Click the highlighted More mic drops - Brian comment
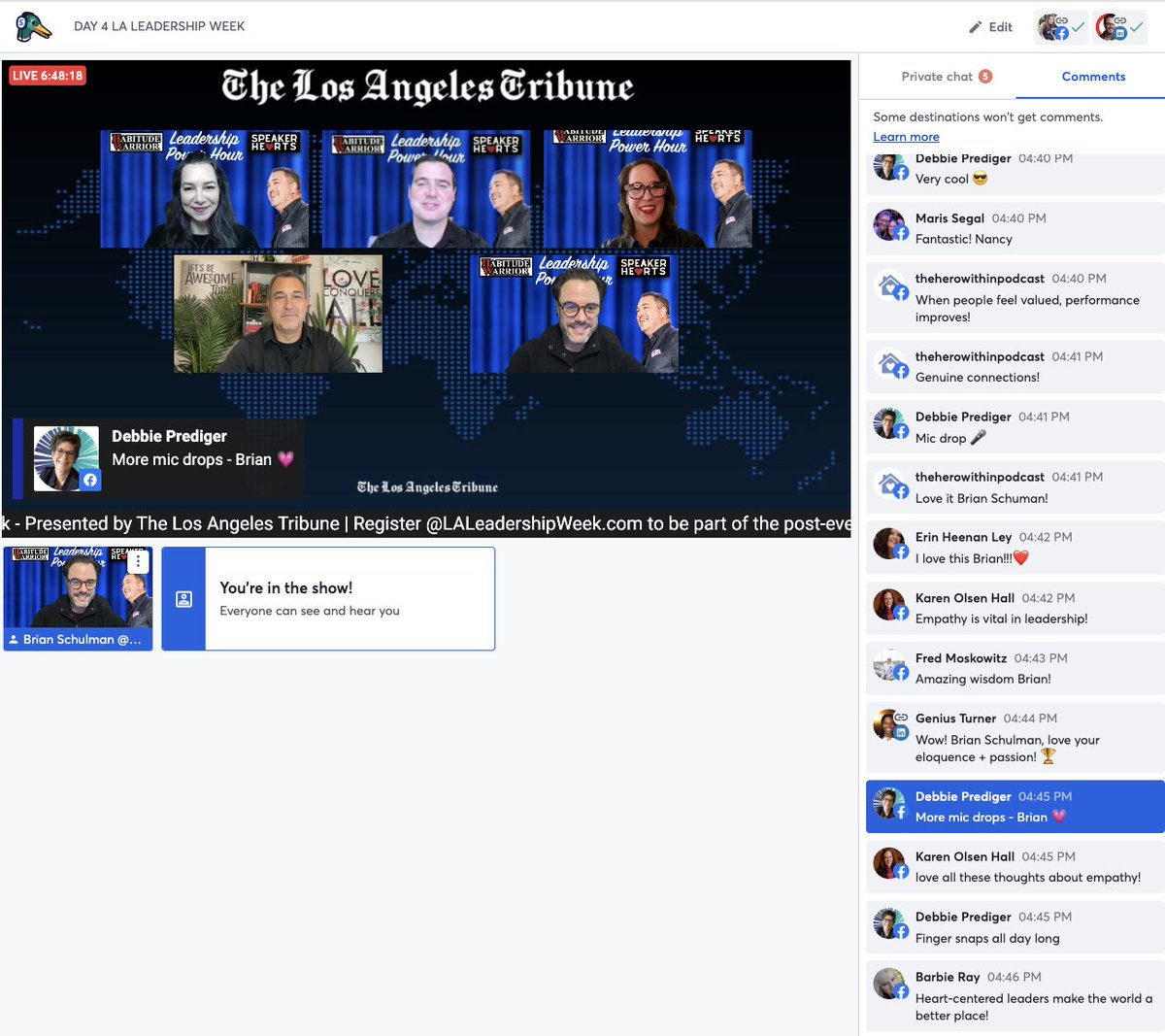 [x=1015, y=806]
